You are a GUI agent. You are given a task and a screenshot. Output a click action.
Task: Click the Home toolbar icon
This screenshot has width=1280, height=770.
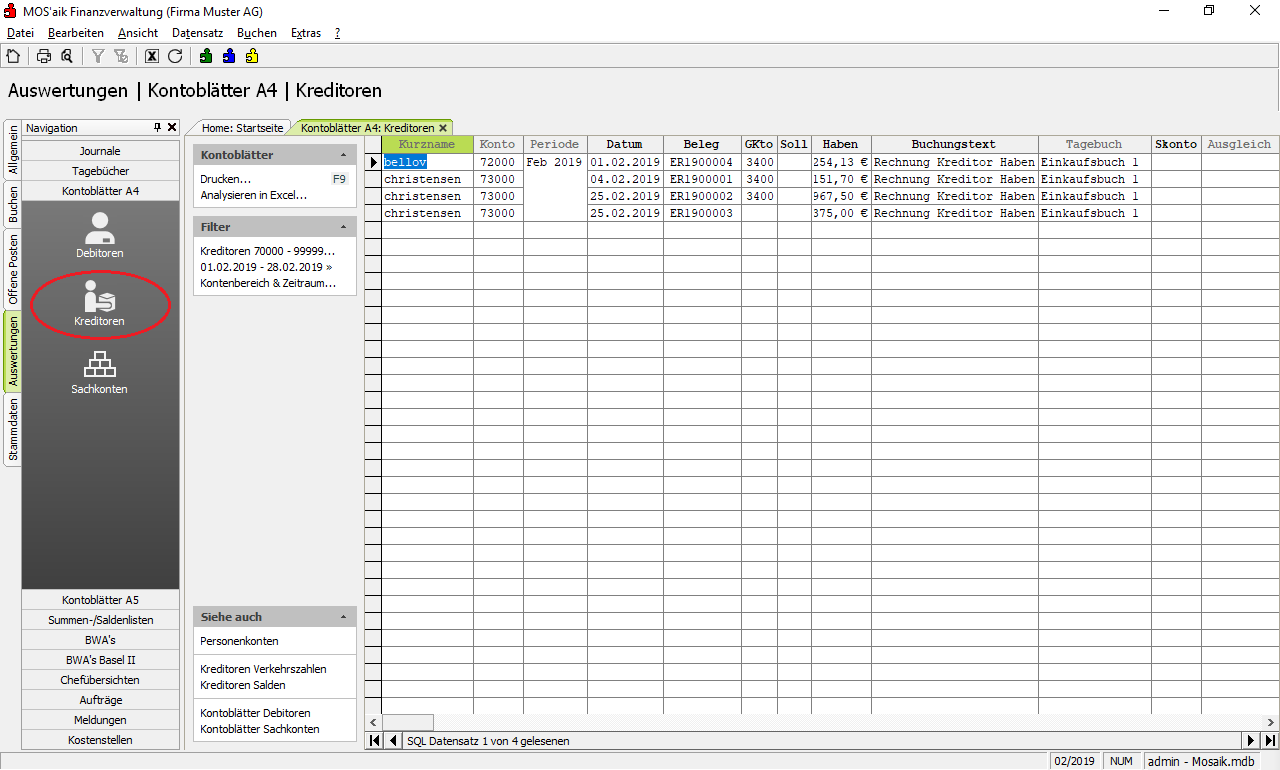(13, 57)
